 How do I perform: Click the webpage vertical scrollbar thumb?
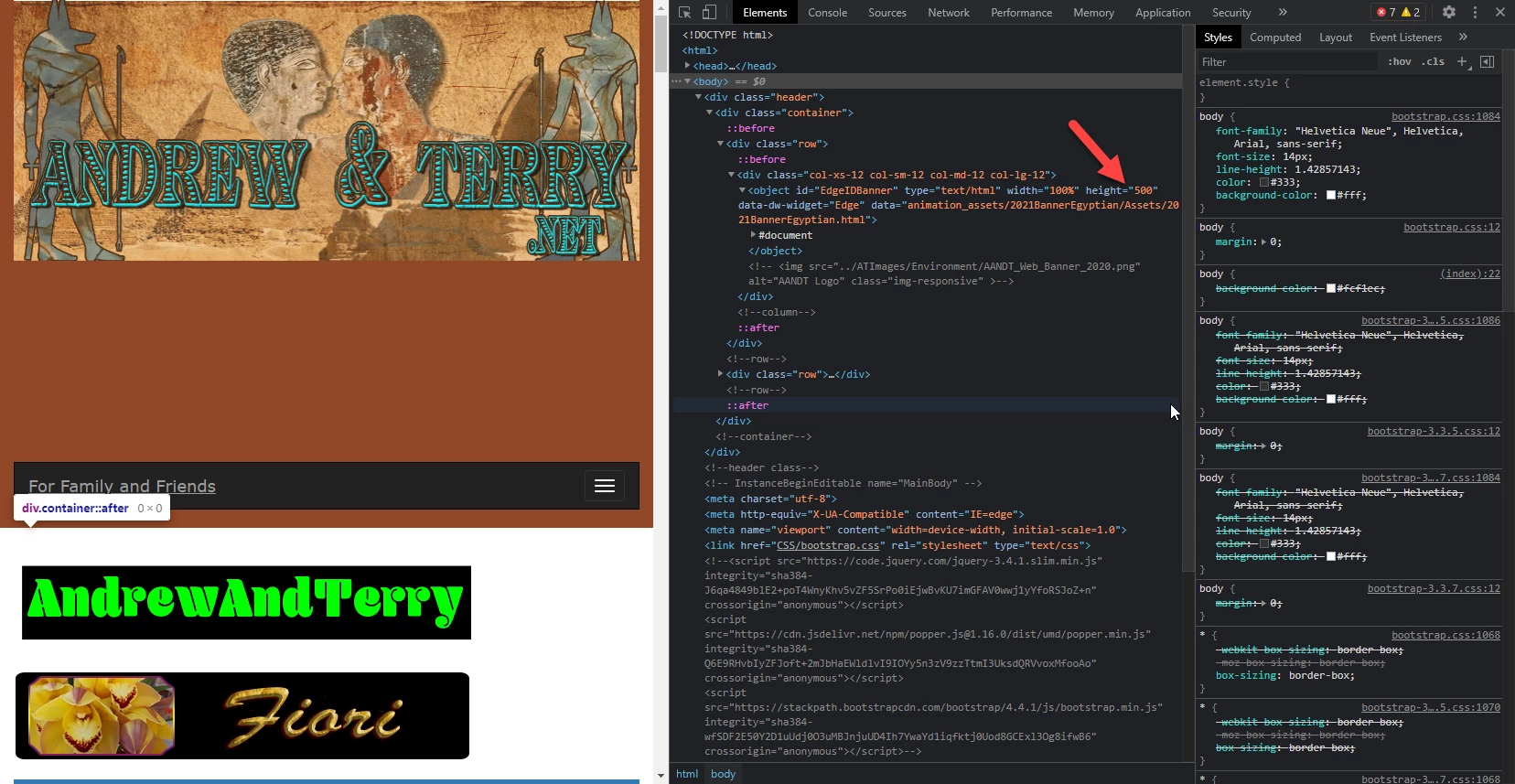(x=661, y=43)
